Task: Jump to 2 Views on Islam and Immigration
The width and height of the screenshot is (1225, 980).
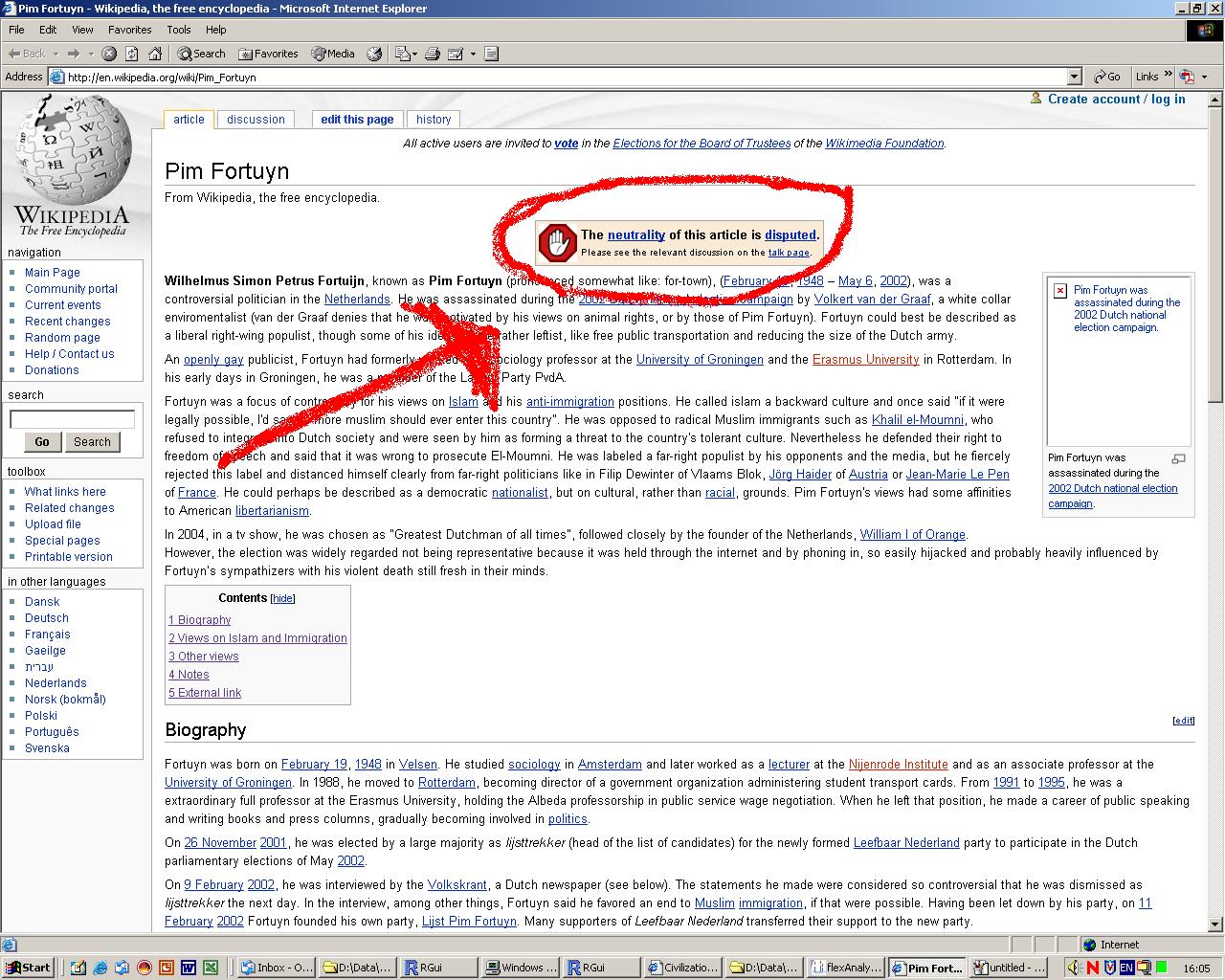Action: tap(257, 637)
